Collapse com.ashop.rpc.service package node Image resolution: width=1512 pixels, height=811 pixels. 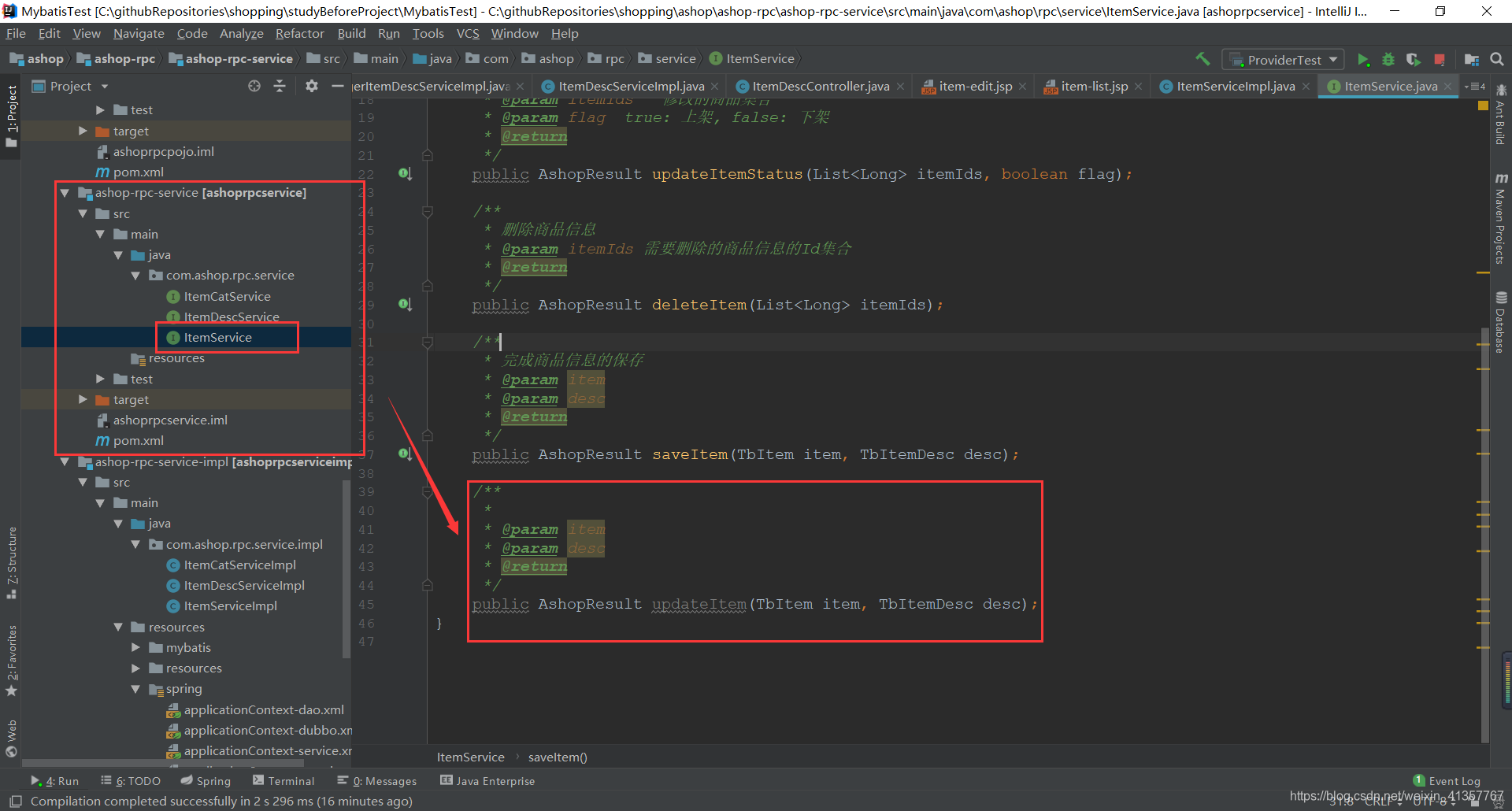pyautogui.click(x=135, y=276)
